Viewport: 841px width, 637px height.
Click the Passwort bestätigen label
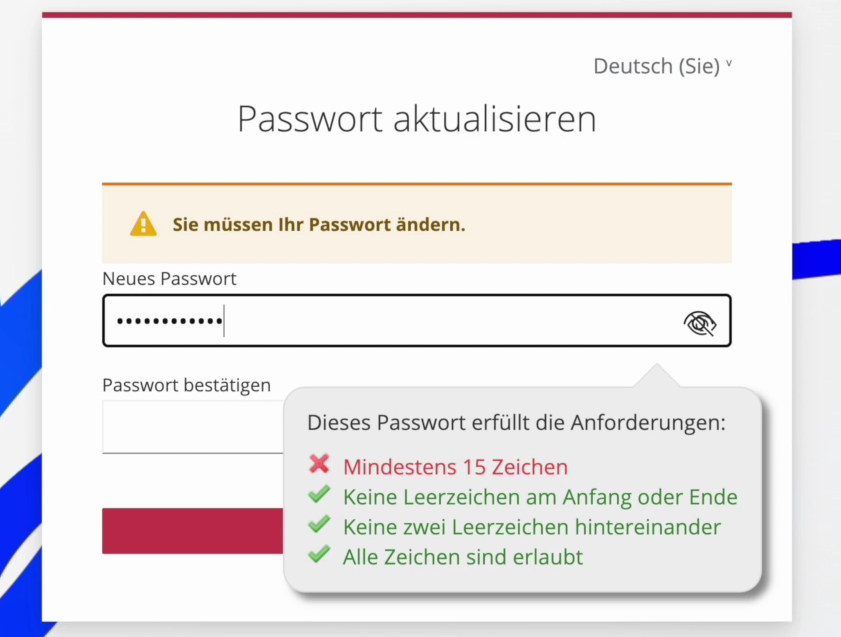186,385
